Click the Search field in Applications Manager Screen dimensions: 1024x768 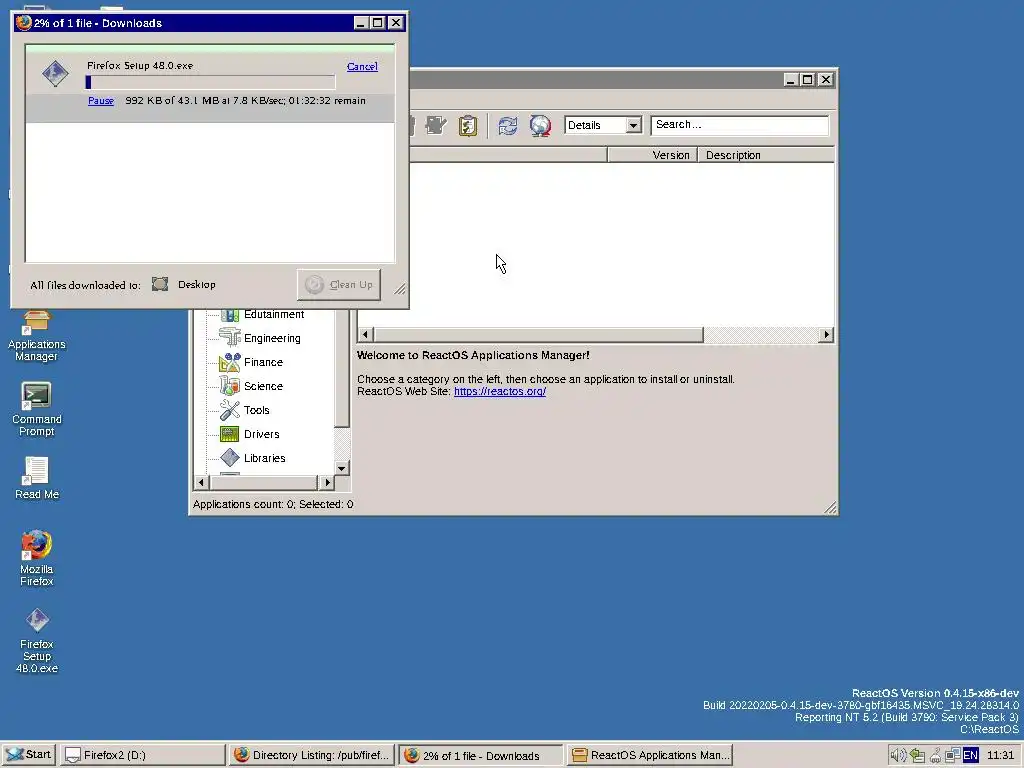pos(739,125)
